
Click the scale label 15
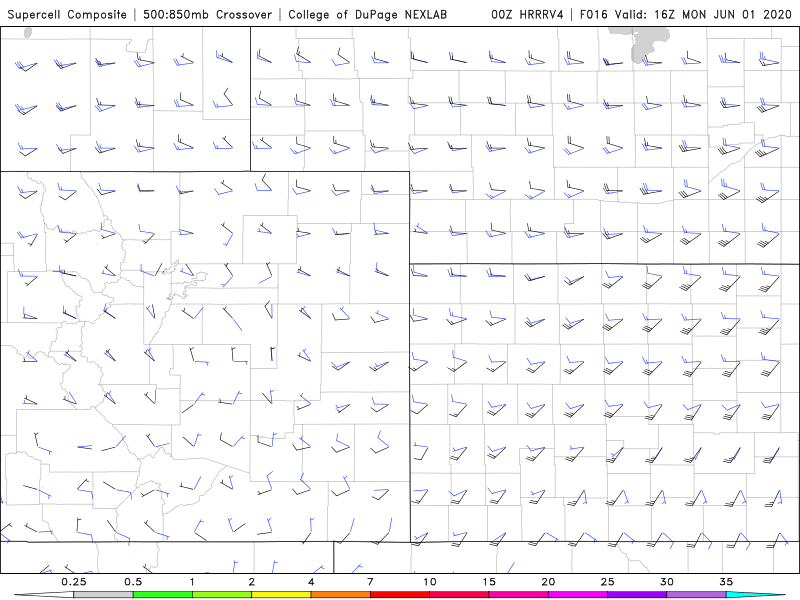(x=489, y=582)
